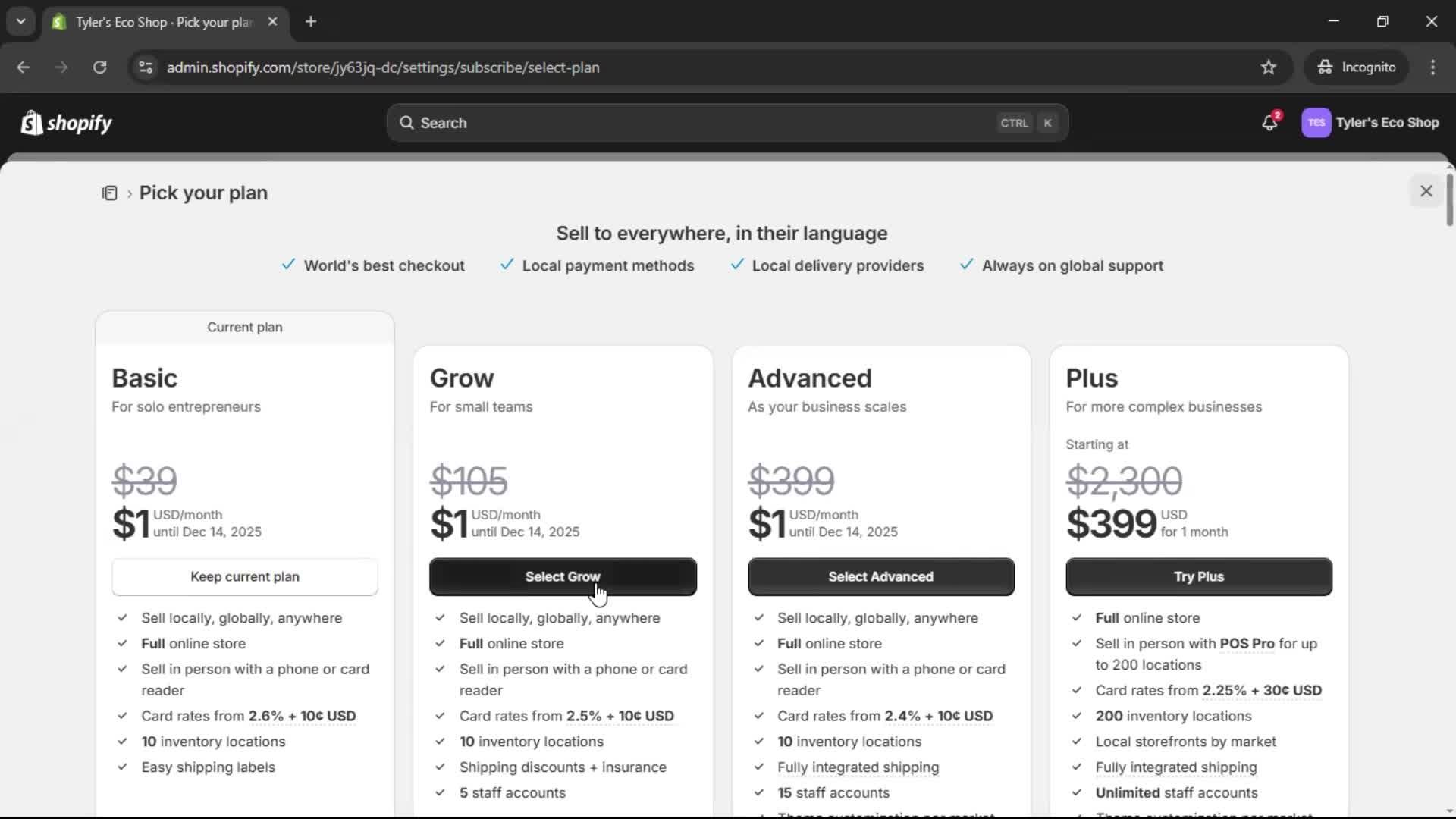The height and width of the screenshot is (819, 1456).
Task: Click POS Pro in Plus features
Action: [1247, 644]
